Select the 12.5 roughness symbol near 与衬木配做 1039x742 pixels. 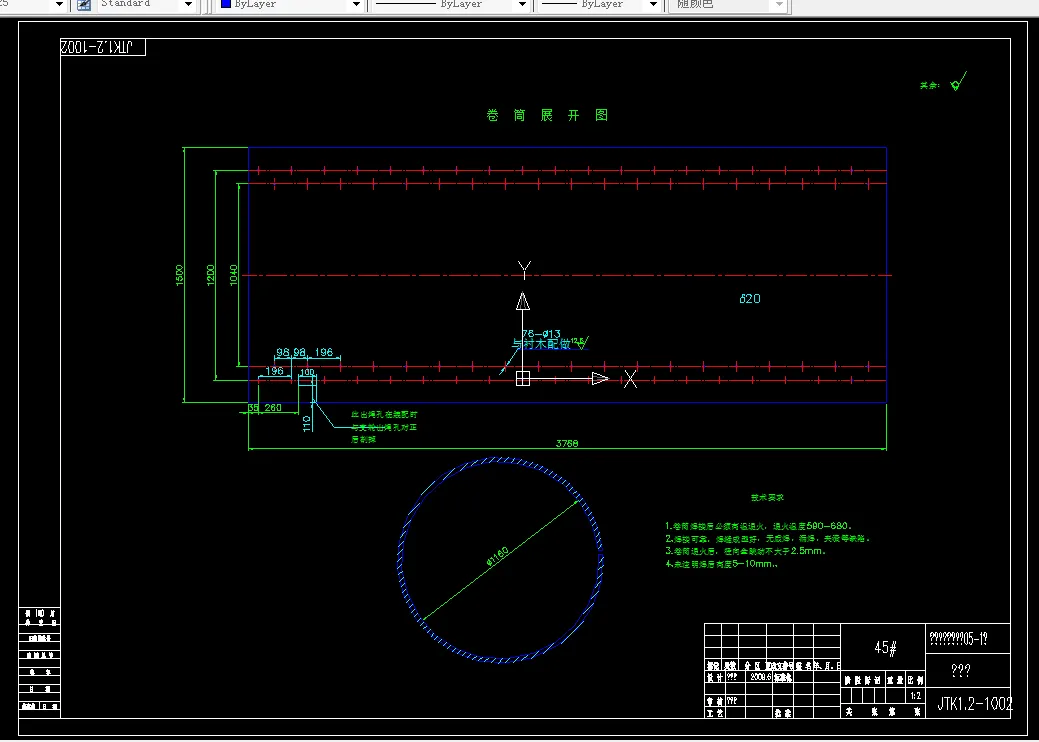(x=580, y=343)
